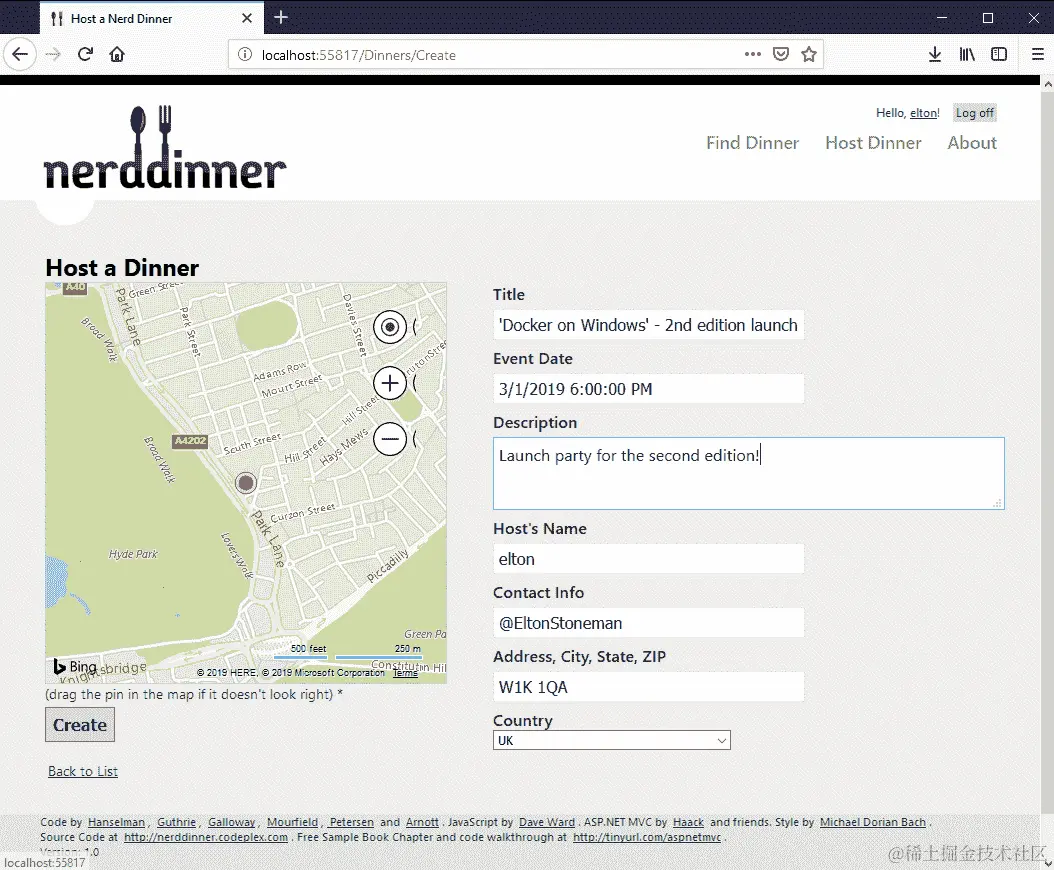Viewport: 1054px width, 870px height.
Task: Click the page scrollbar up arrow
Action: (x=1047, y=84)
